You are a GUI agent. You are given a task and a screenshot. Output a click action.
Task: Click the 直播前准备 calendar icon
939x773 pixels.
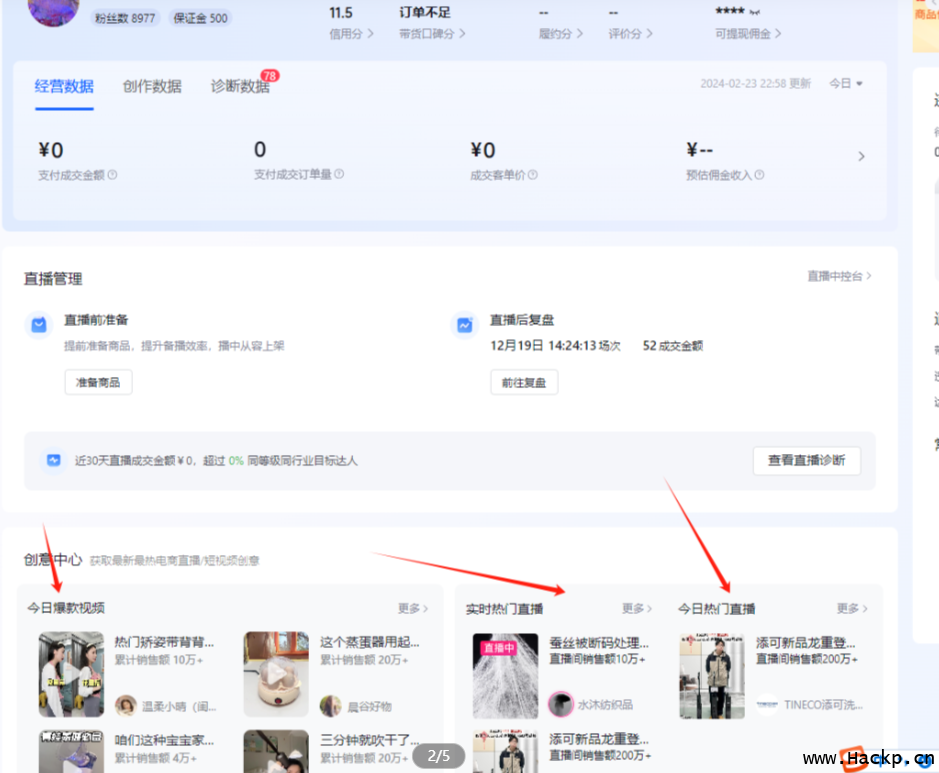pos(39,326)
